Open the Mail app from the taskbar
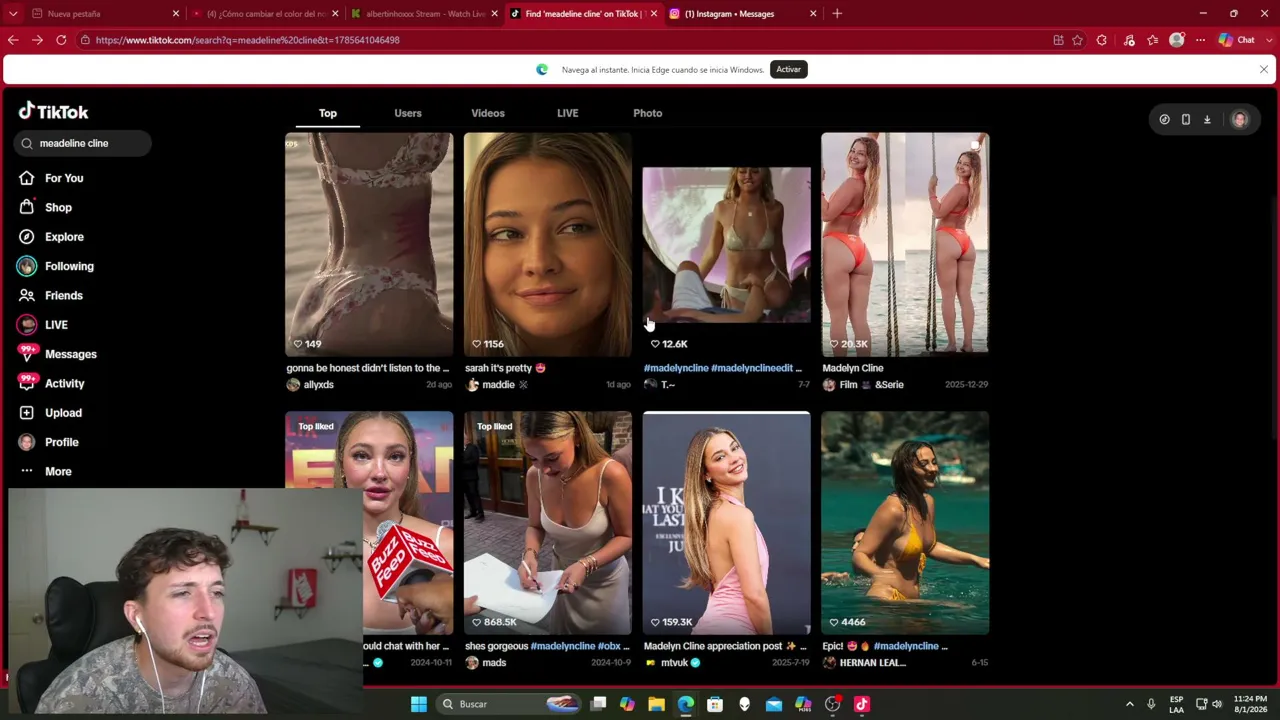Screen dimensions: 1280x720 tap(774, 704)
